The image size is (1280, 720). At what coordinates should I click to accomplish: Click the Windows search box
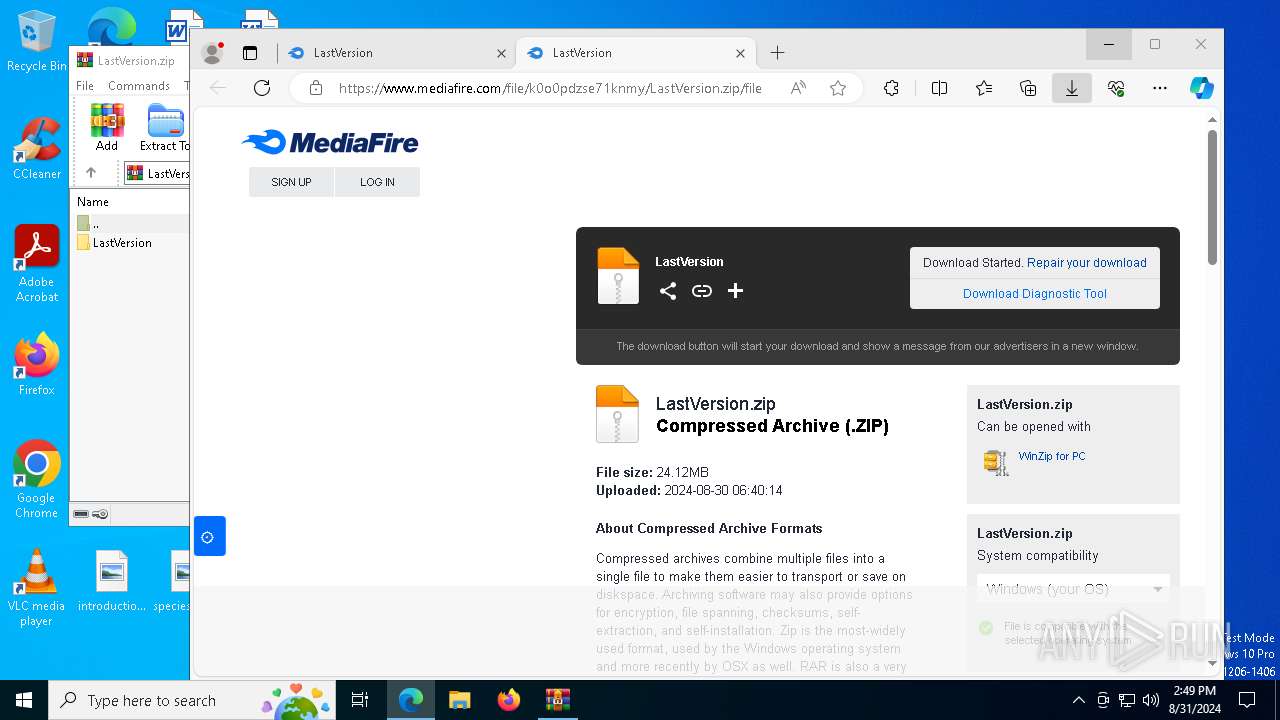coord(192,700)
